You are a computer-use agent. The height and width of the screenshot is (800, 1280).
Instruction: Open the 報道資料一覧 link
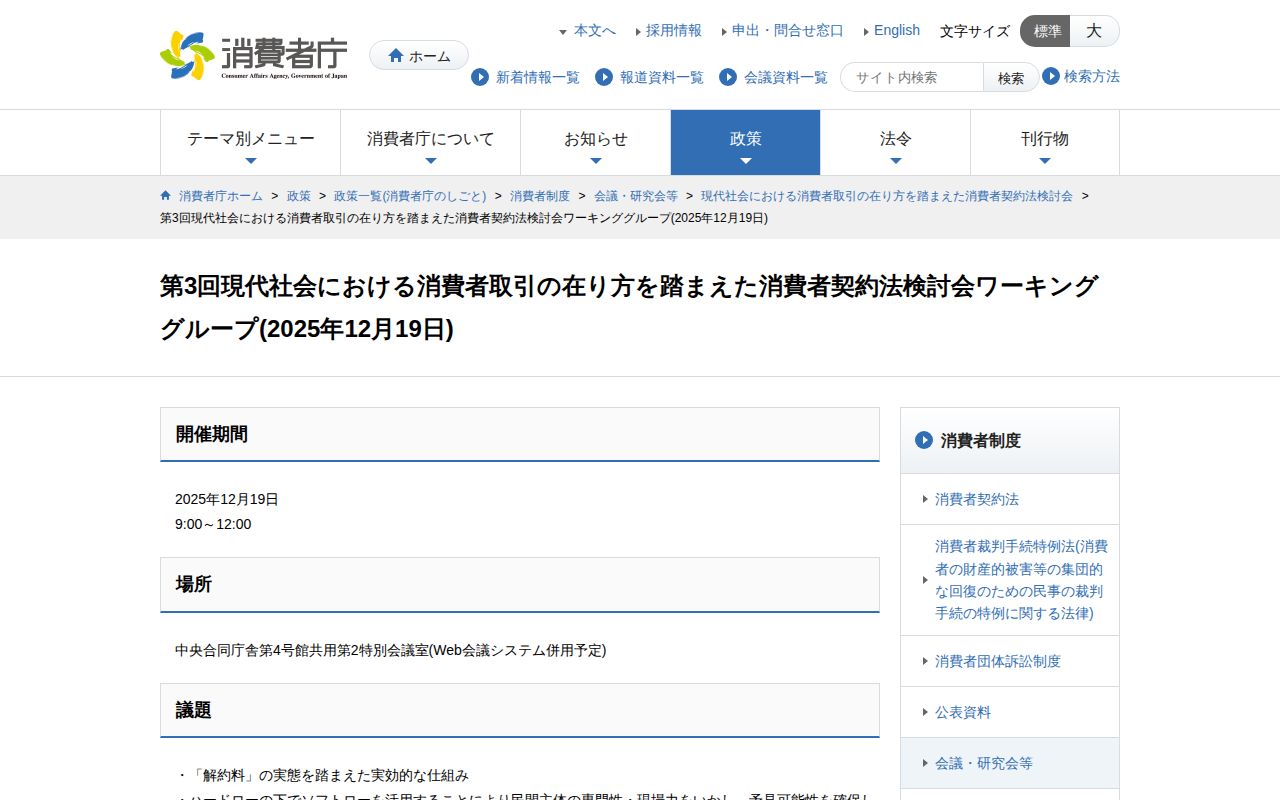tap(662, 77)
